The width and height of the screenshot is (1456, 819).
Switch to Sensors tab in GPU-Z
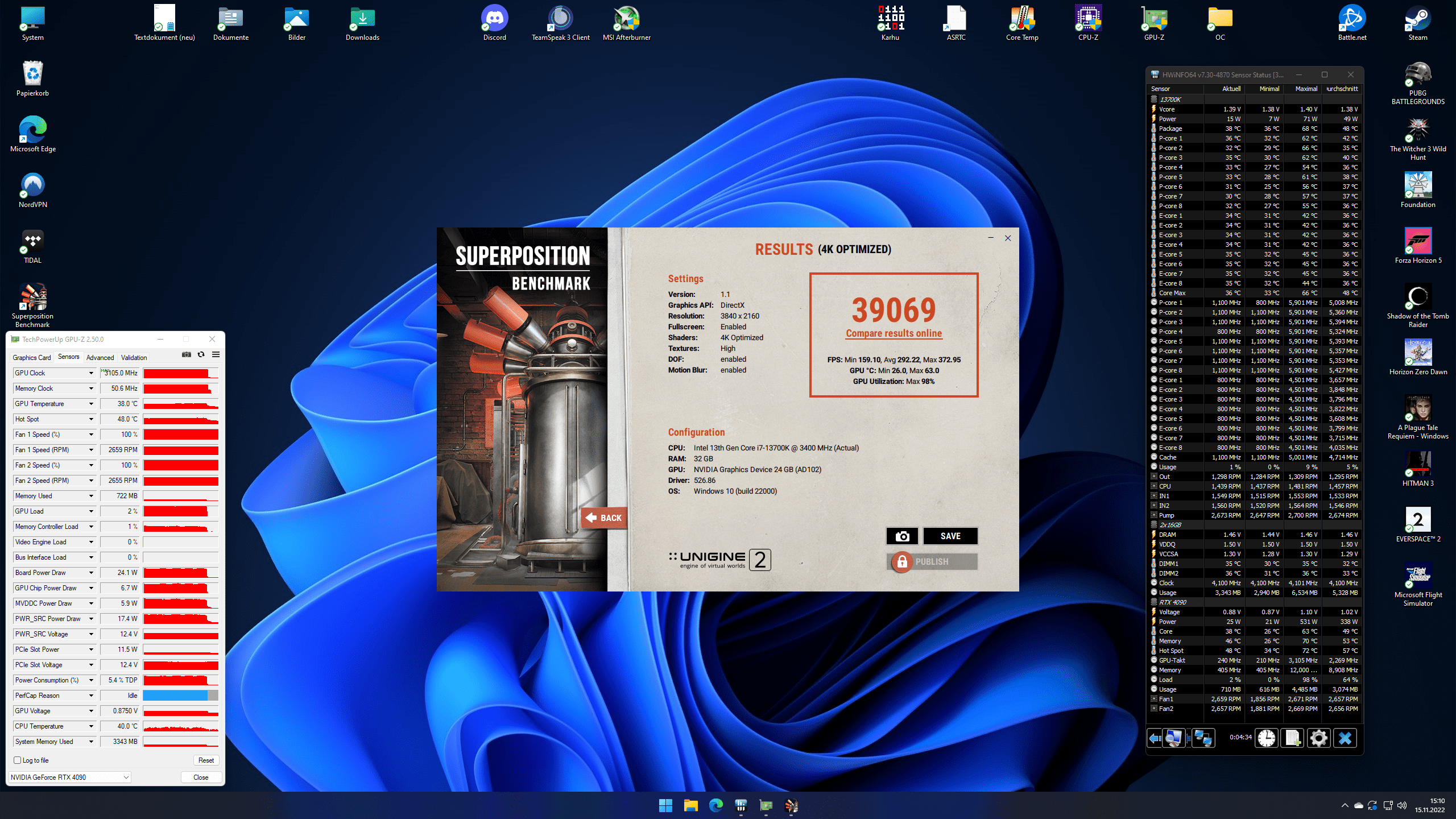point(68,357)
